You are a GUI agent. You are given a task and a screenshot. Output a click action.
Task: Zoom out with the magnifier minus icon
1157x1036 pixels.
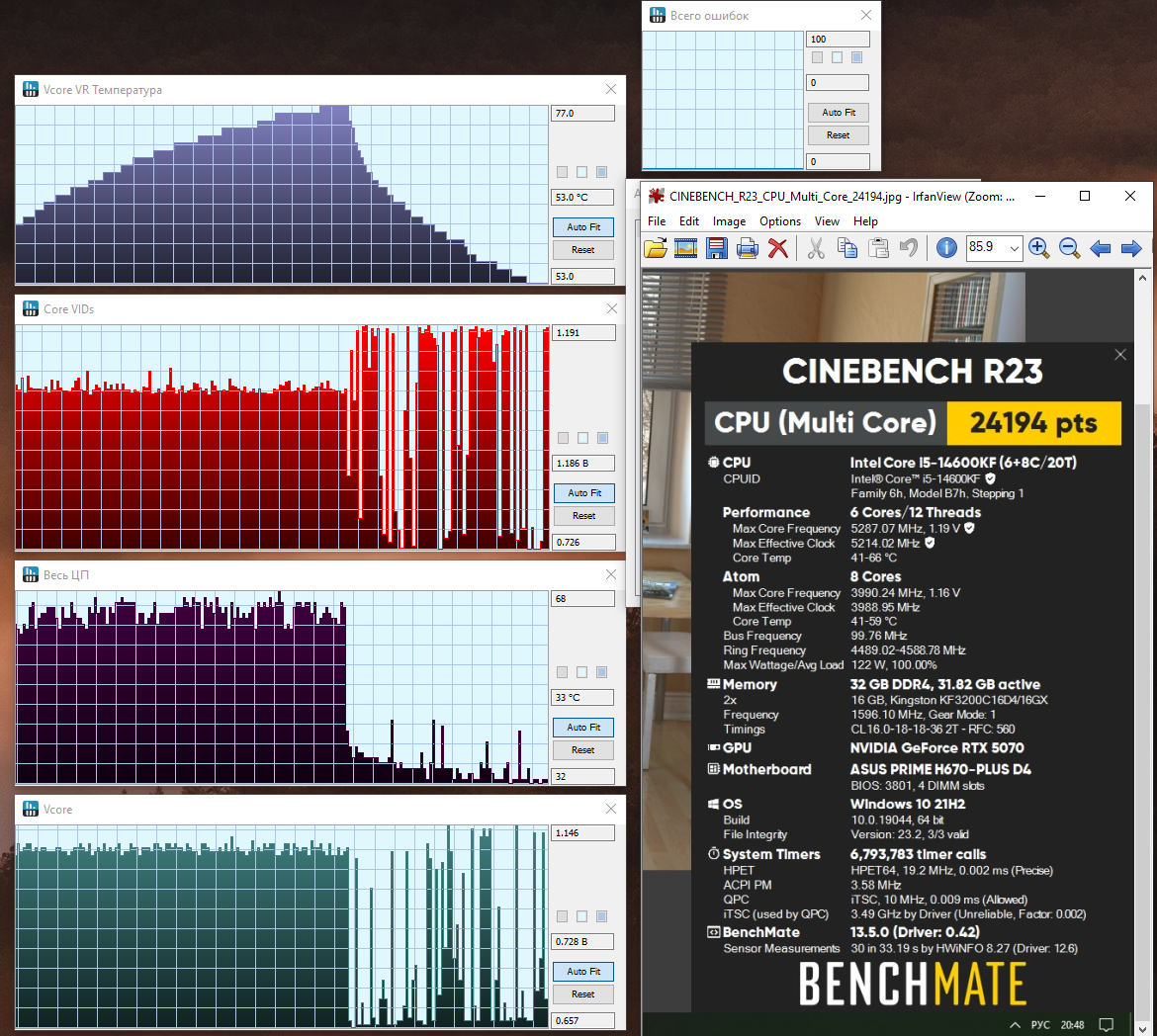[1069, 248]
